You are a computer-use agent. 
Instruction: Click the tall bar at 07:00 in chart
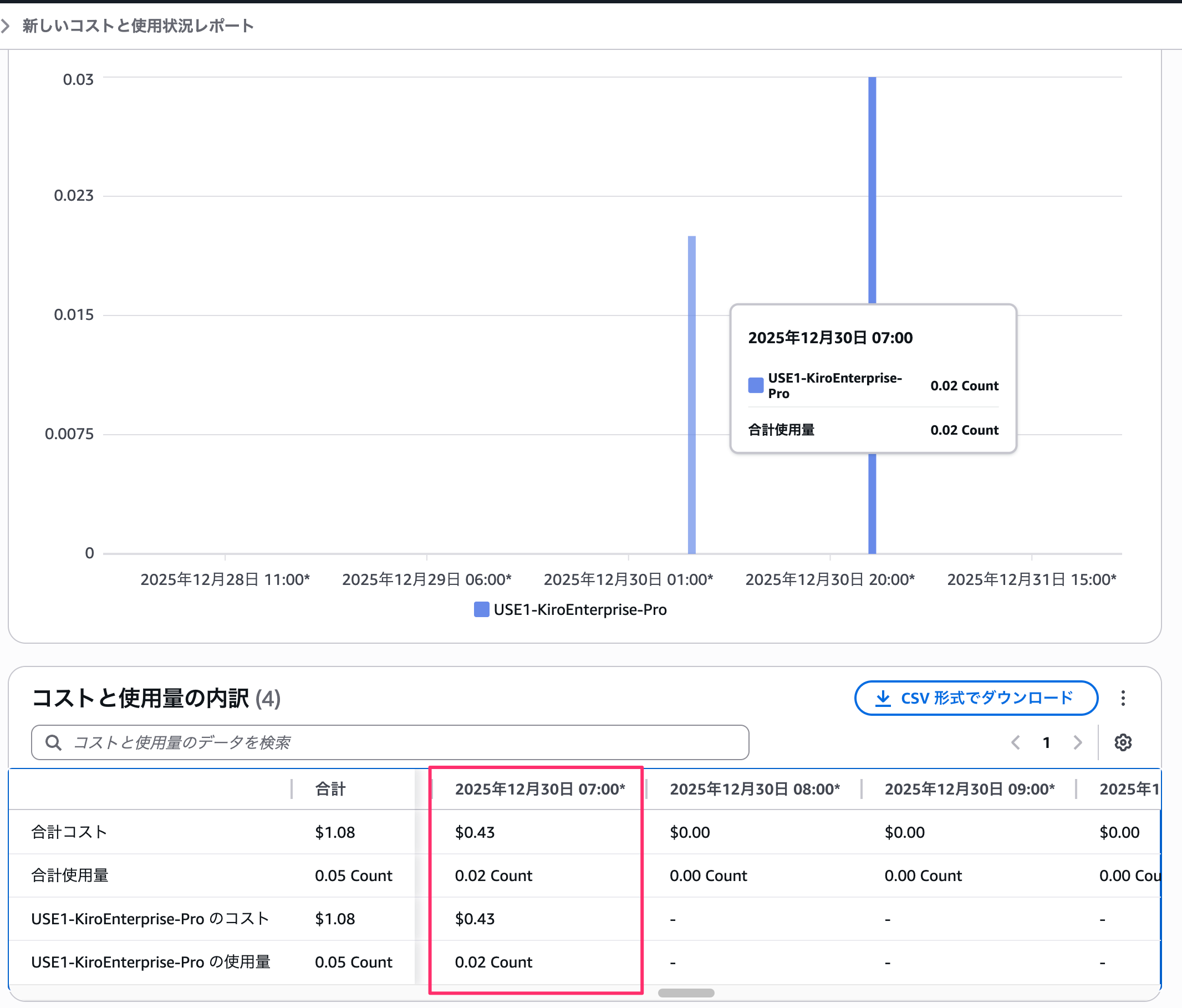[872, 189]
